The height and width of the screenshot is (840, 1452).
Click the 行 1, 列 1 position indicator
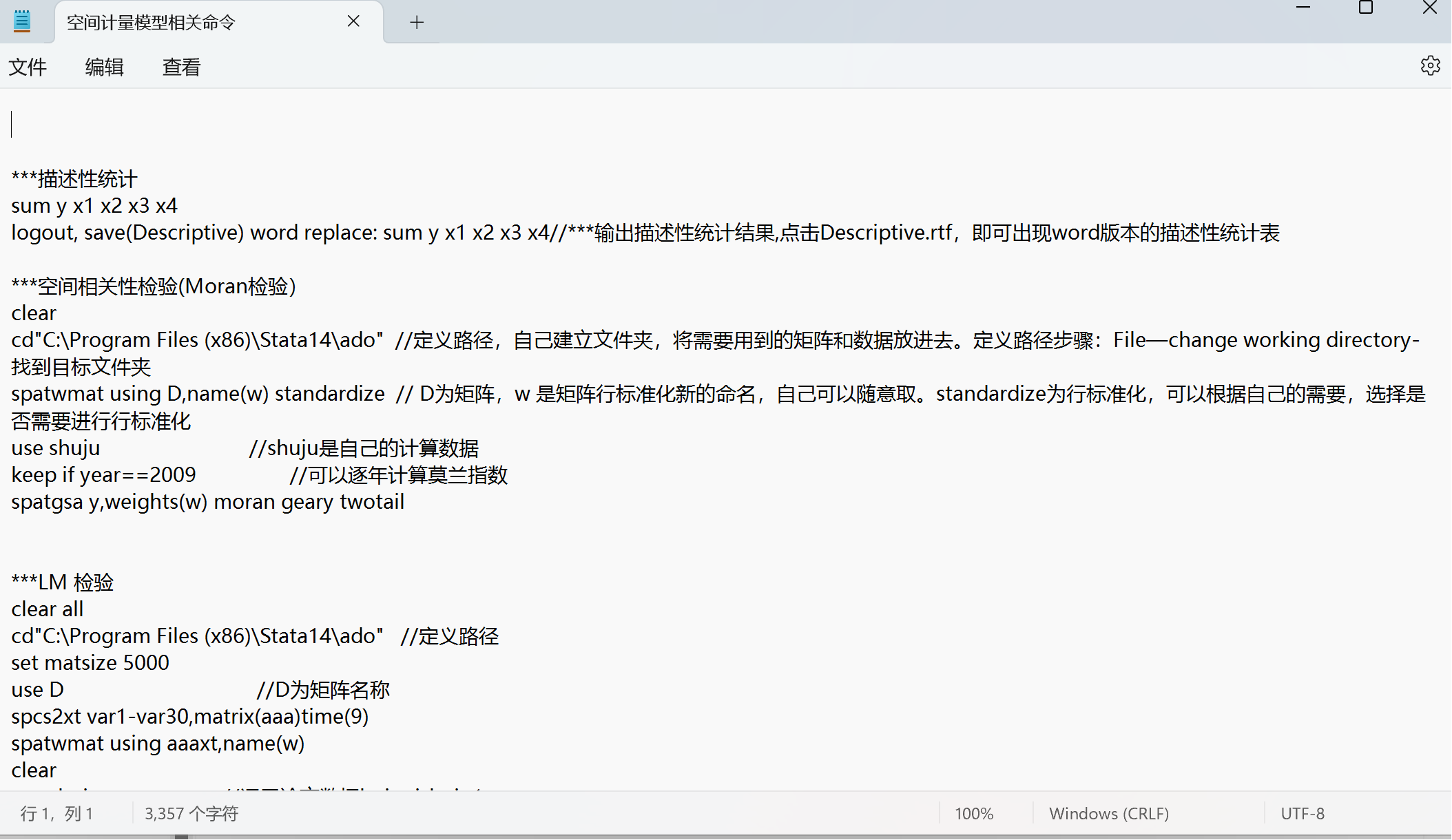[56, 814]
